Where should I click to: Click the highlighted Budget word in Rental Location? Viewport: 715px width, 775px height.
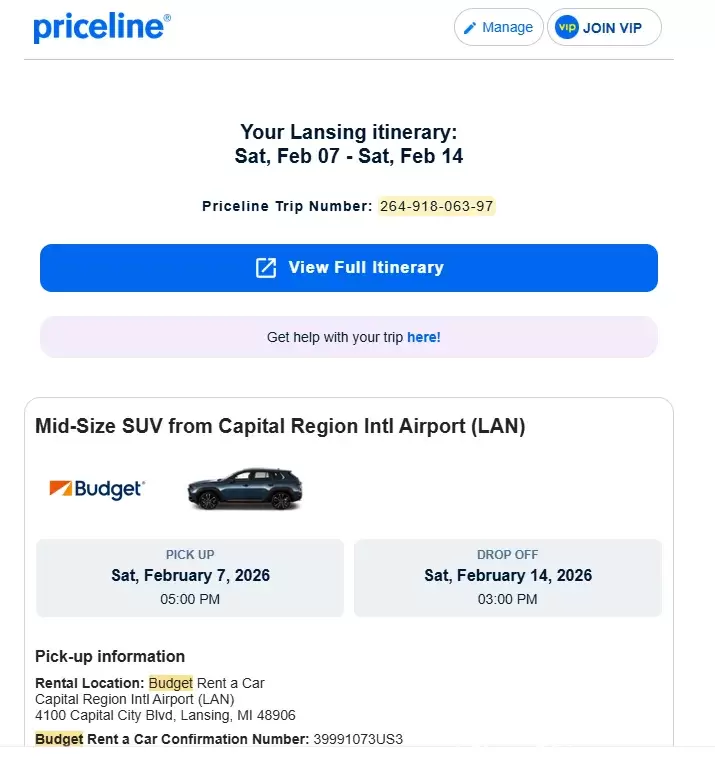(x=170, y=683)
